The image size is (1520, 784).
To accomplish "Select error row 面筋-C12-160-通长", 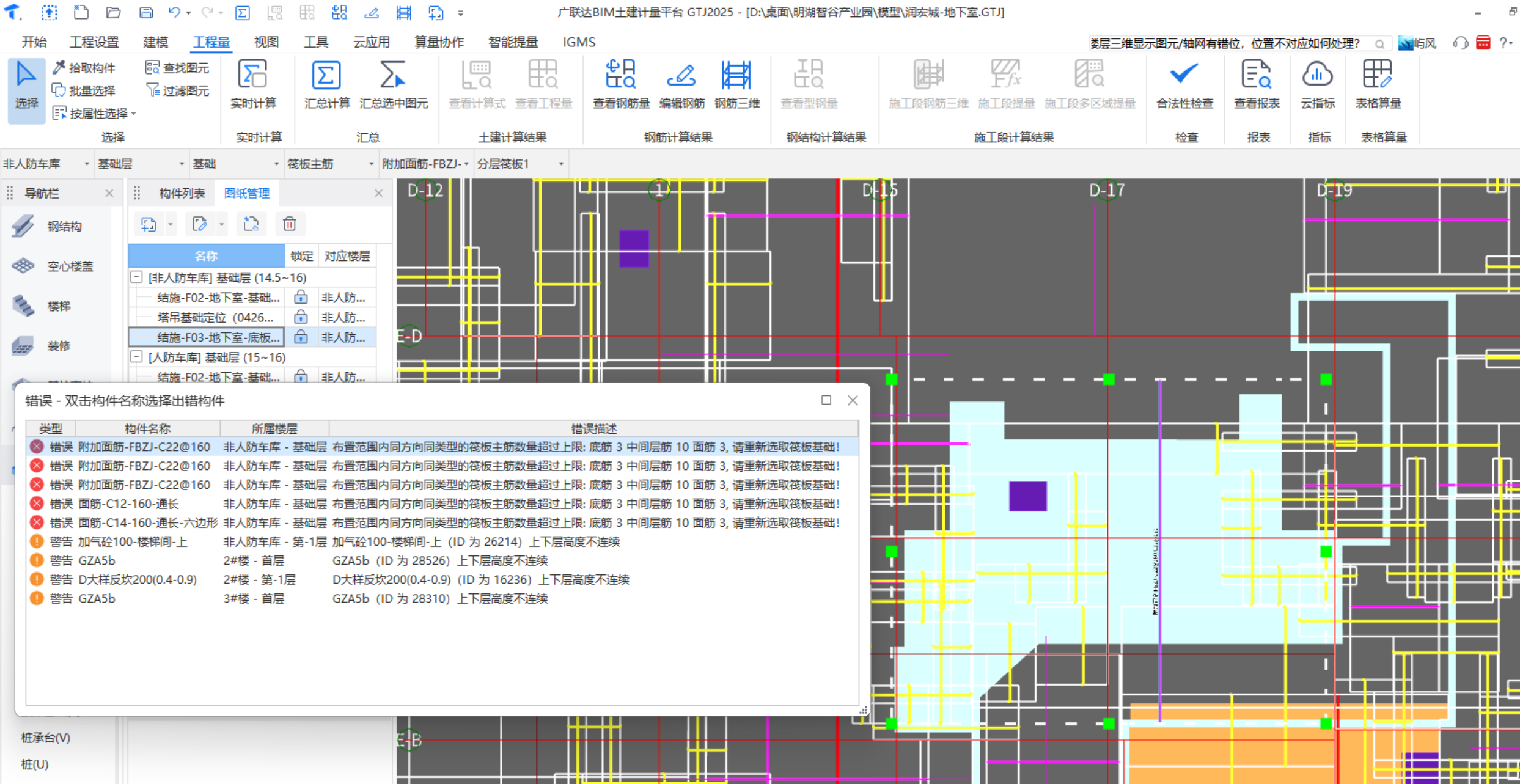I will (x=442, y=504).
